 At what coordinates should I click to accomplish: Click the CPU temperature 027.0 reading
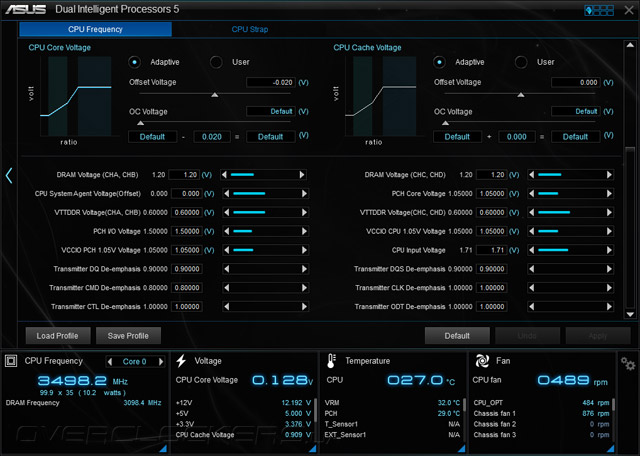[415, 380]
